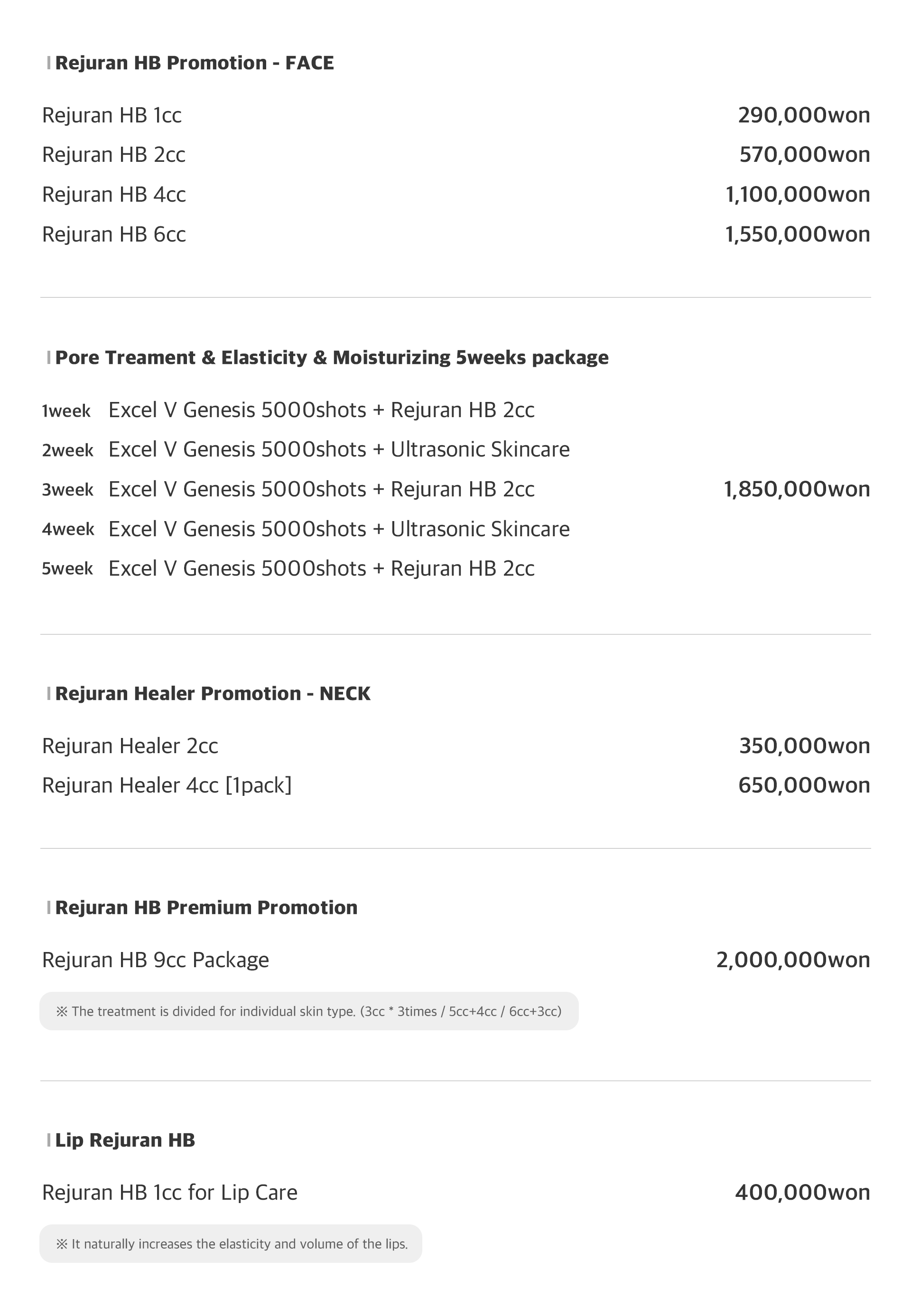Click the Rejuran HB Promotion - FACE heading
The image size is (911, 1316).
point(194,63)
